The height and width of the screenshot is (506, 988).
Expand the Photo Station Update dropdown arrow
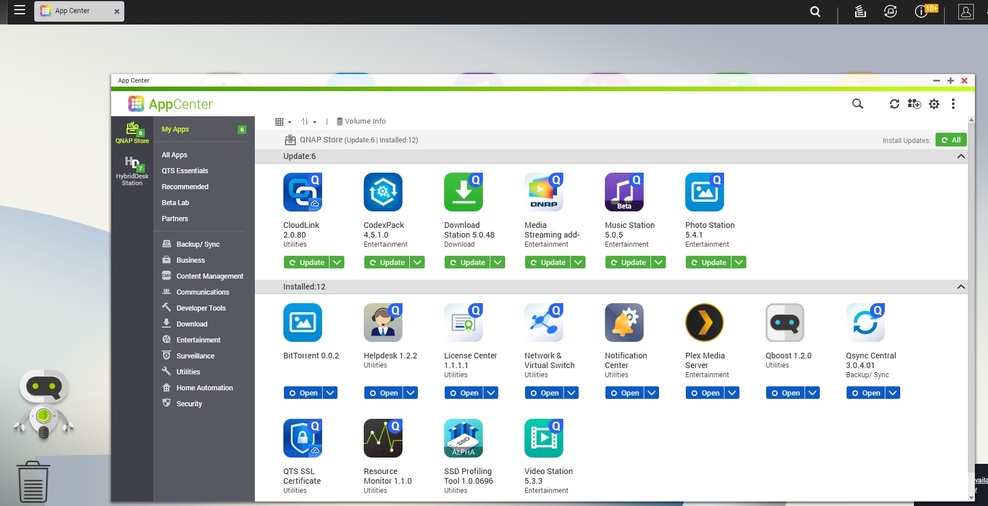(739, 262)
